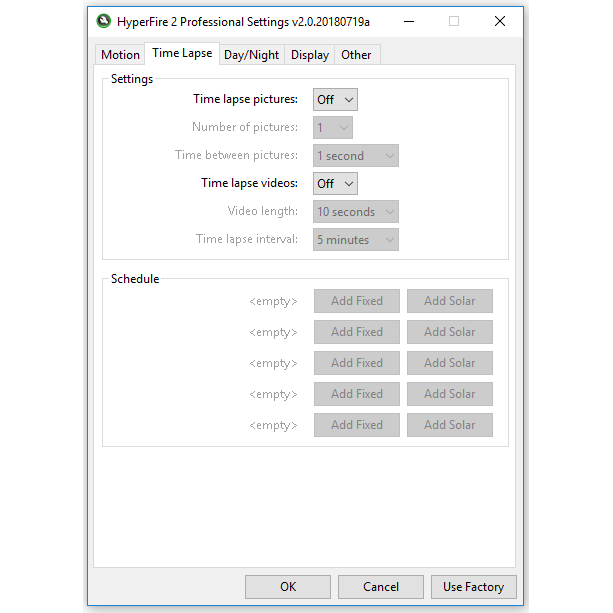The height and width of the screenshot is (613, 613).
Task: Click the HyperFire app icon in title bar
Action: 104,21
